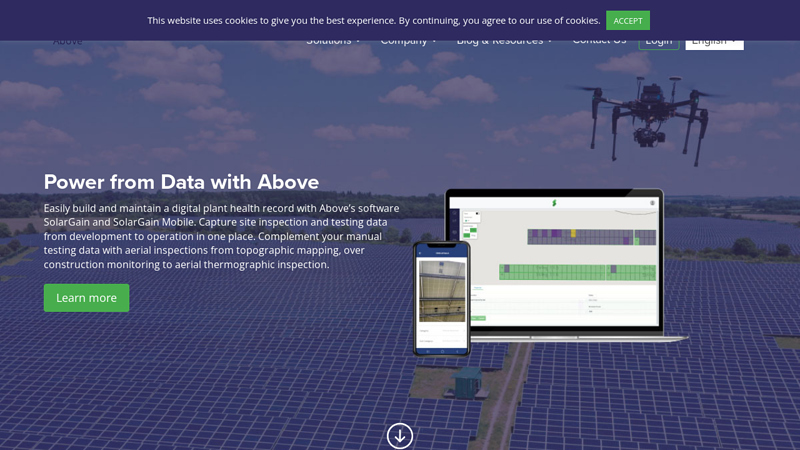800x450 pixels.
Task: Open the Company dropdown menu
Action: [x=408, y=43]
